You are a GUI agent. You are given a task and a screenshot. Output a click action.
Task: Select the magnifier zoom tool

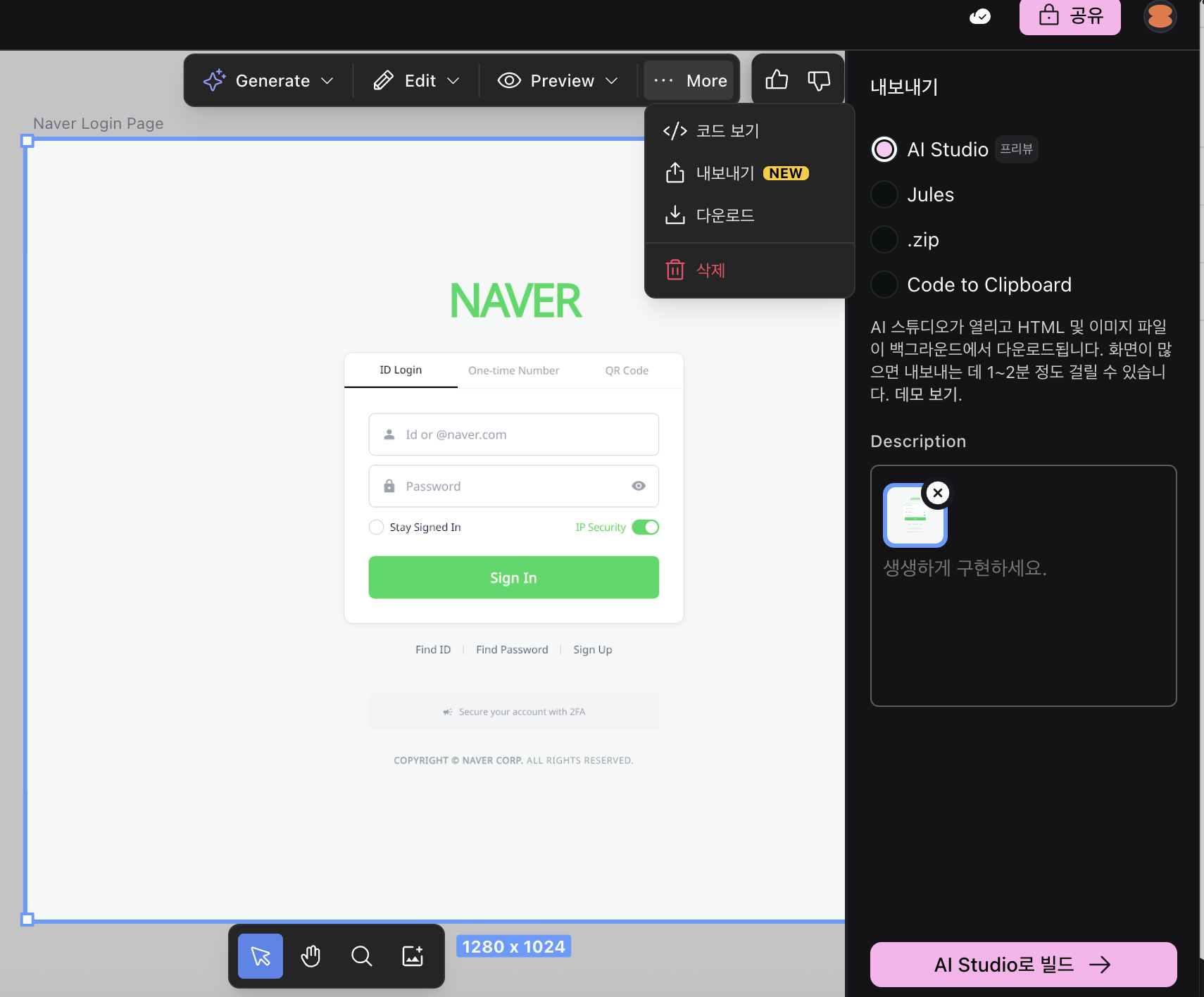coord(361,955)
